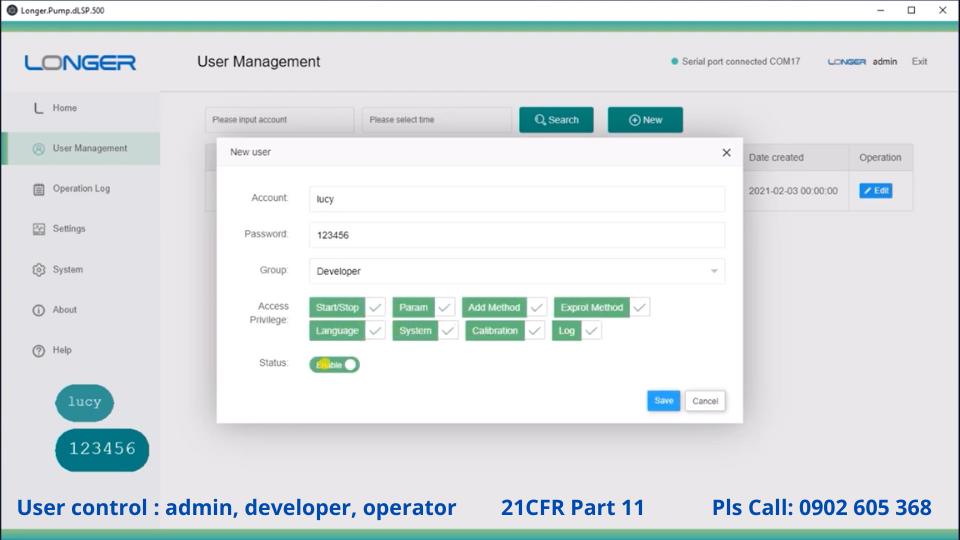Open the Help question mark icon

39,351
